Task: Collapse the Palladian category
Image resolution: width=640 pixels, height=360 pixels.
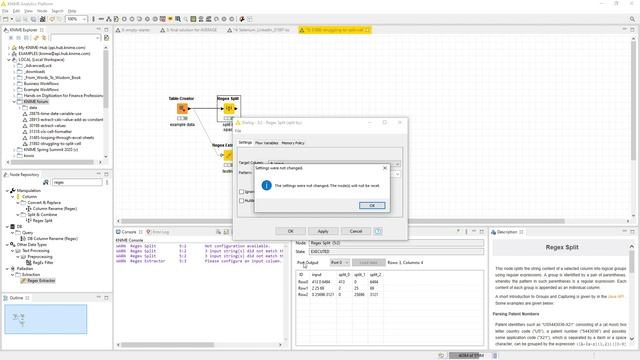Action: [7, 269]
